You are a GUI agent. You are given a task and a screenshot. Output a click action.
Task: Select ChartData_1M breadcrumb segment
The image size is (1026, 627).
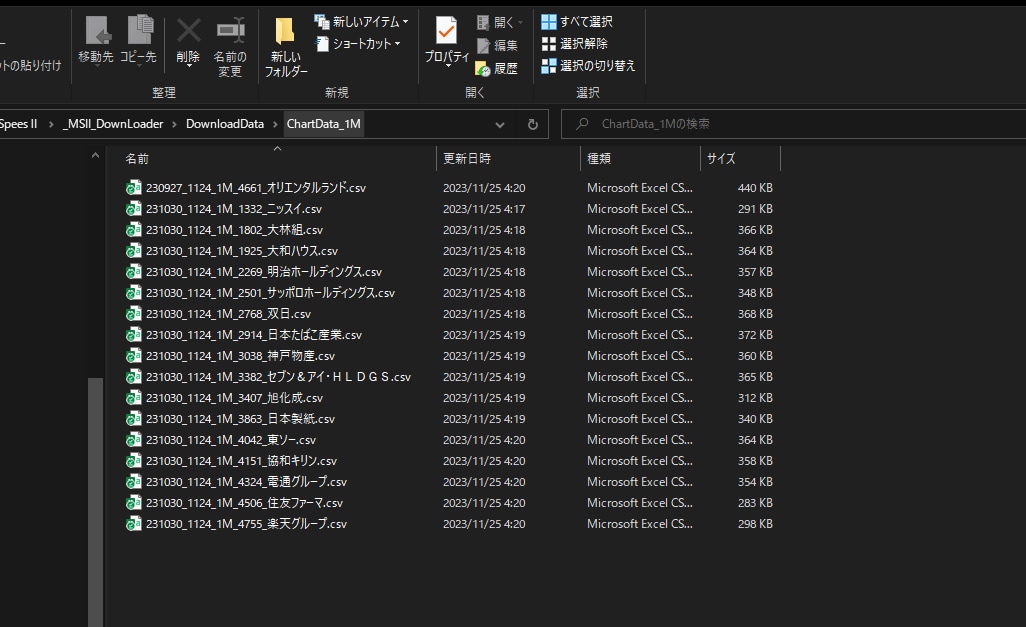coord(324,124)
